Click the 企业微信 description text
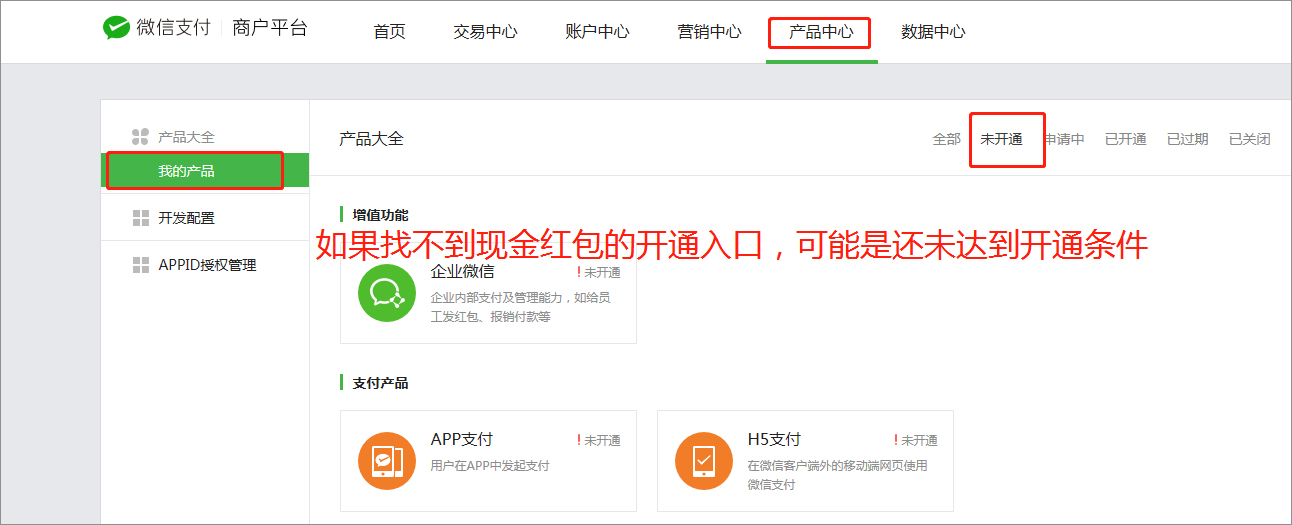Viewport: 1292px width, 525px height. [520, 307]
